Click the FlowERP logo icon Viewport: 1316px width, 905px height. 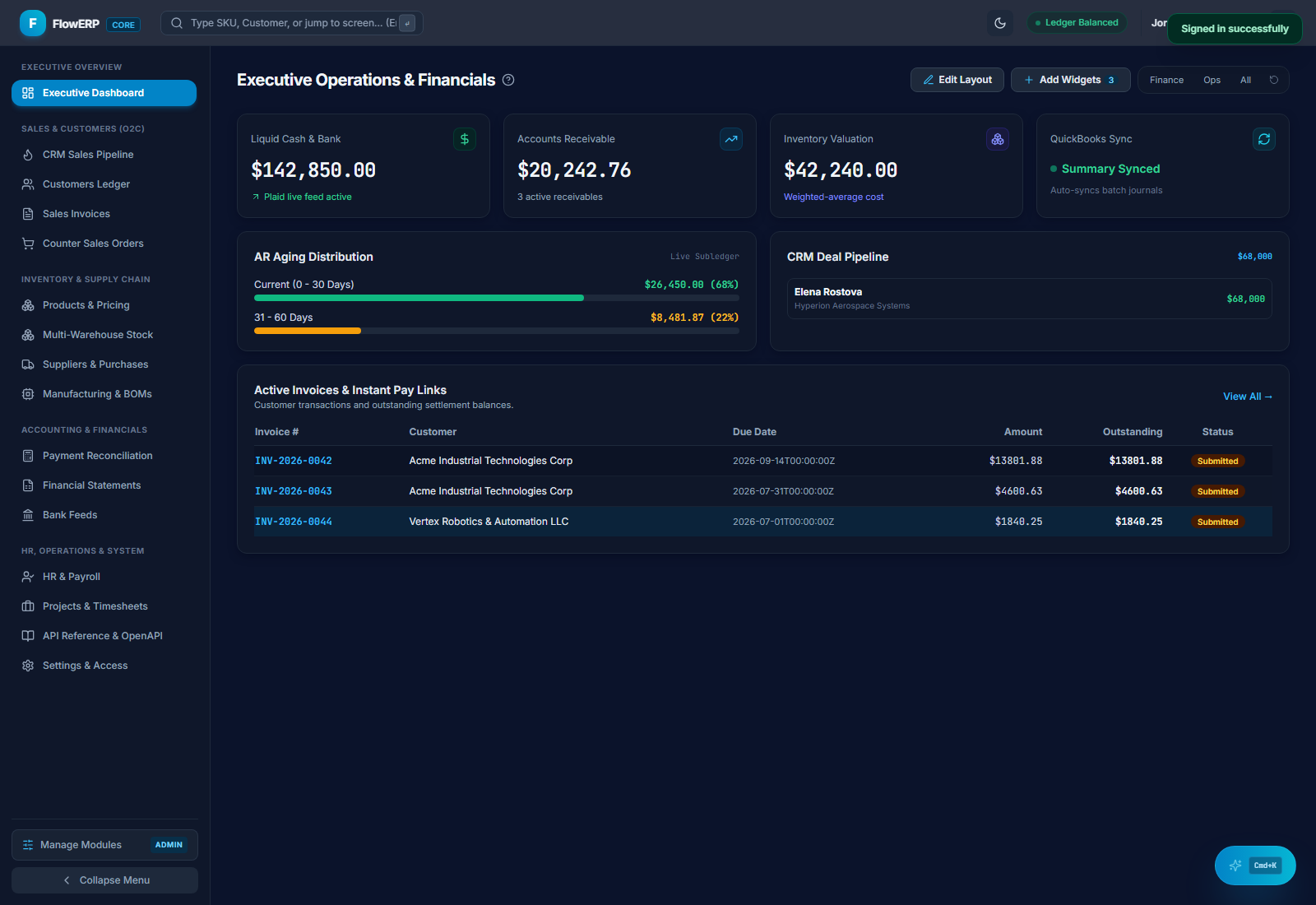[33, 23]
